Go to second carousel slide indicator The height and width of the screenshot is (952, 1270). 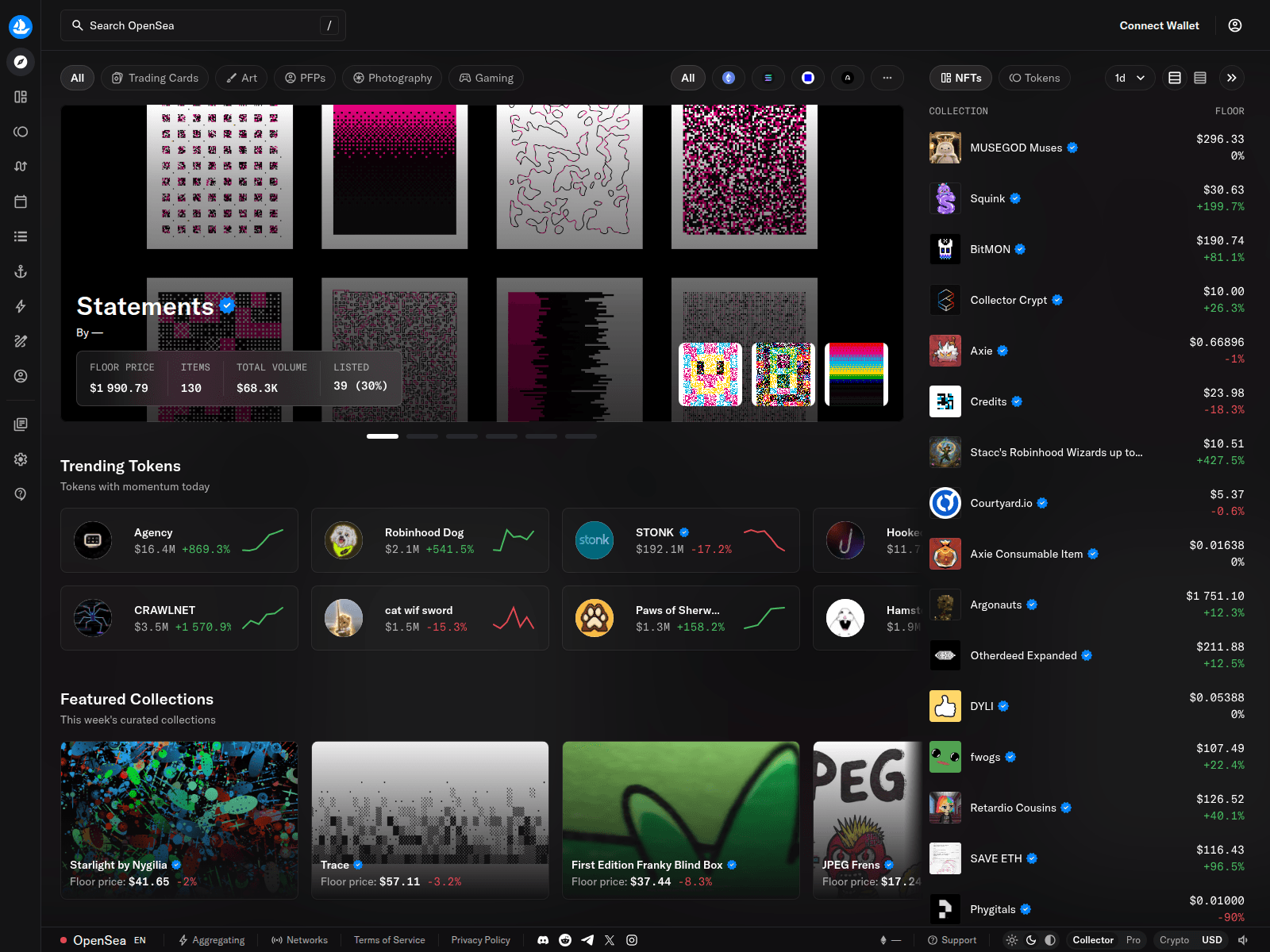(422, 436)
